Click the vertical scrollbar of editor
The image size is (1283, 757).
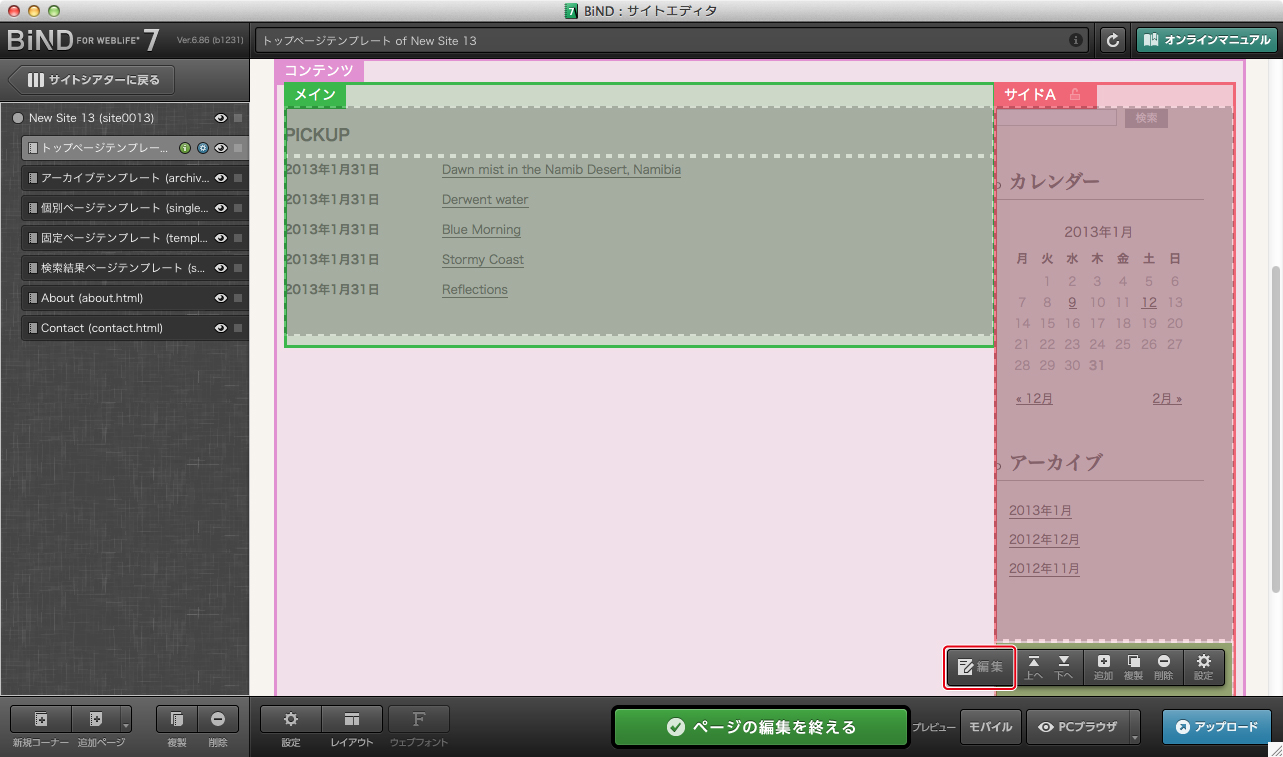tap(1275, 429)
